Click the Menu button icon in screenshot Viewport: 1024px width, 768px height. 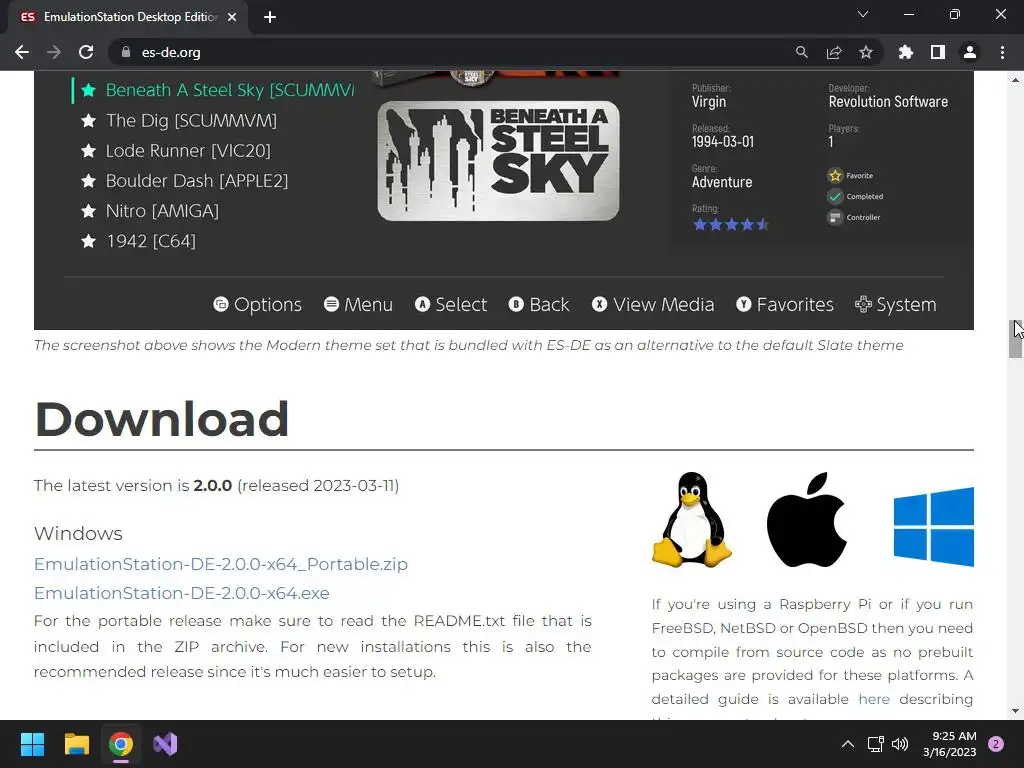pos(332,304)
